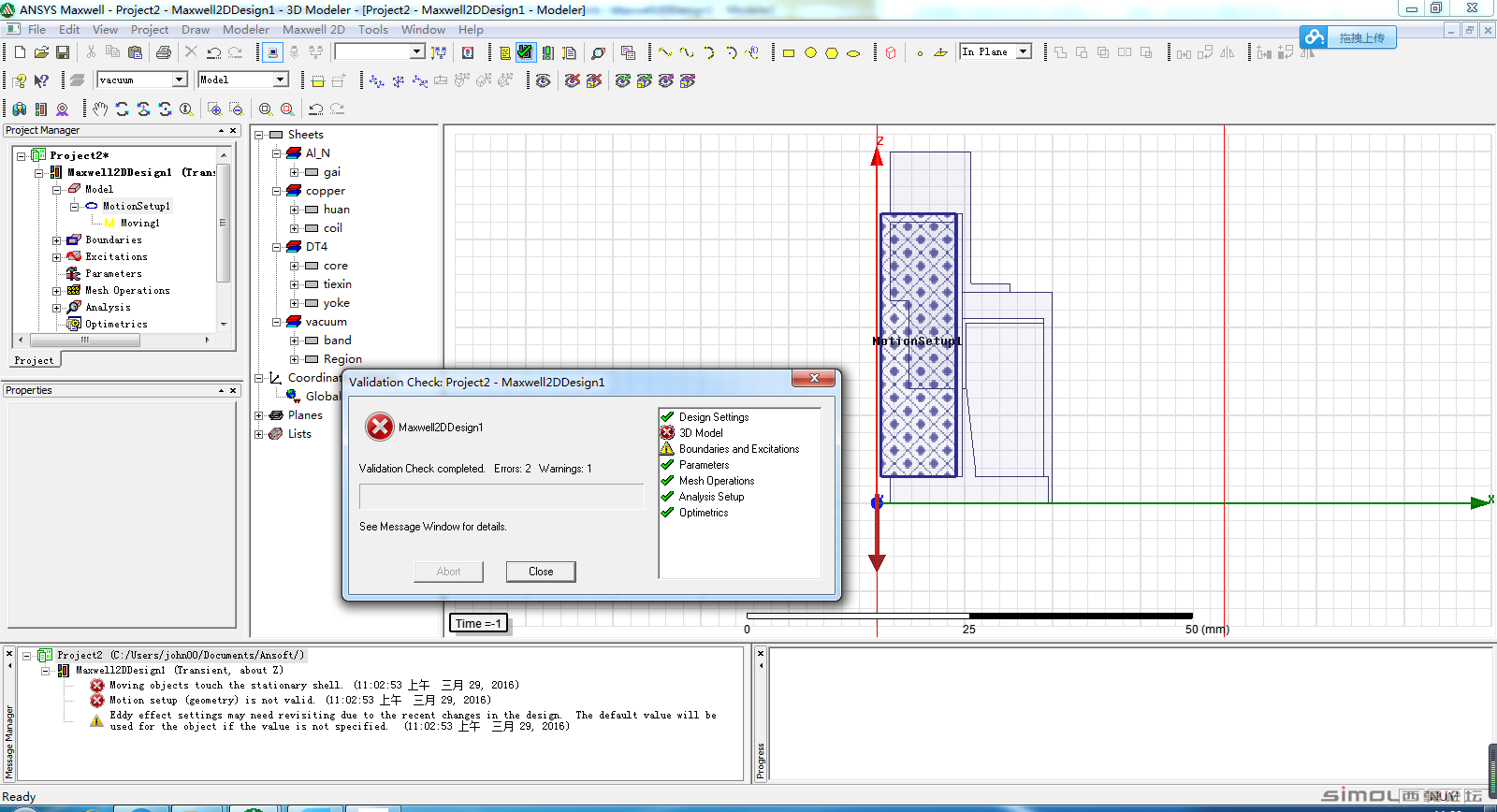The image size is (1497, 812).
Task: Close the Validation Check dialog via Close button
Action: click(541, 572)
